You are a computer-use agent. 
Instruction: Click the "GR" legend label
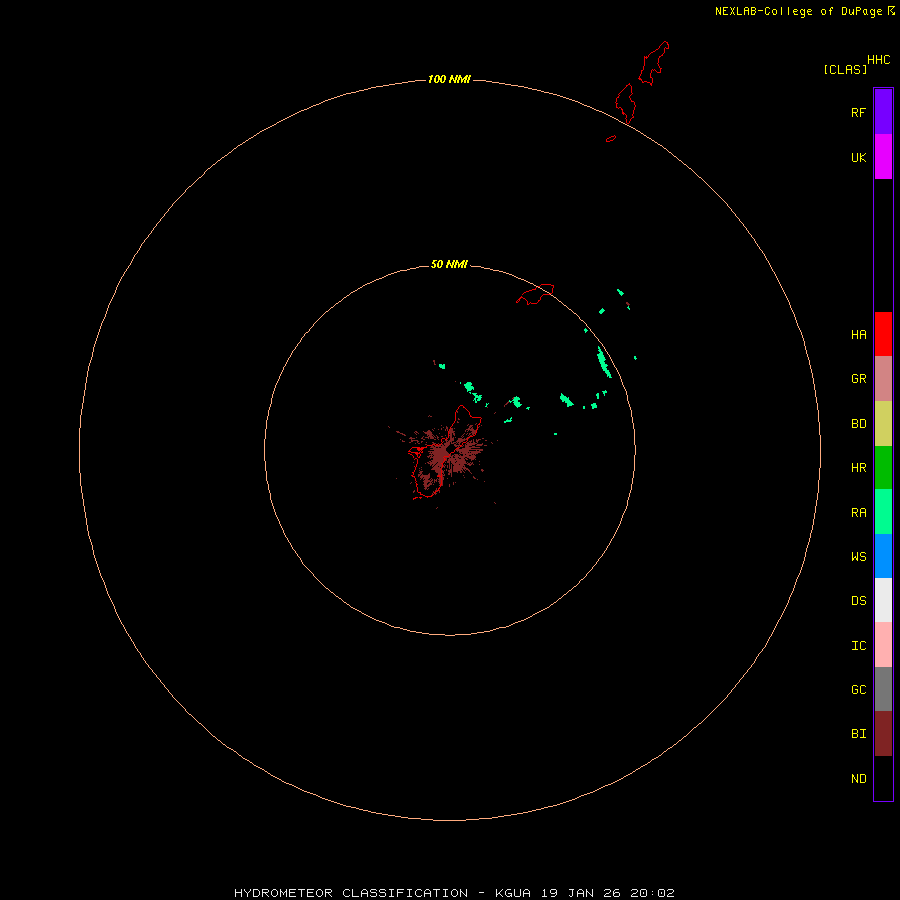[x=858, y=379]
